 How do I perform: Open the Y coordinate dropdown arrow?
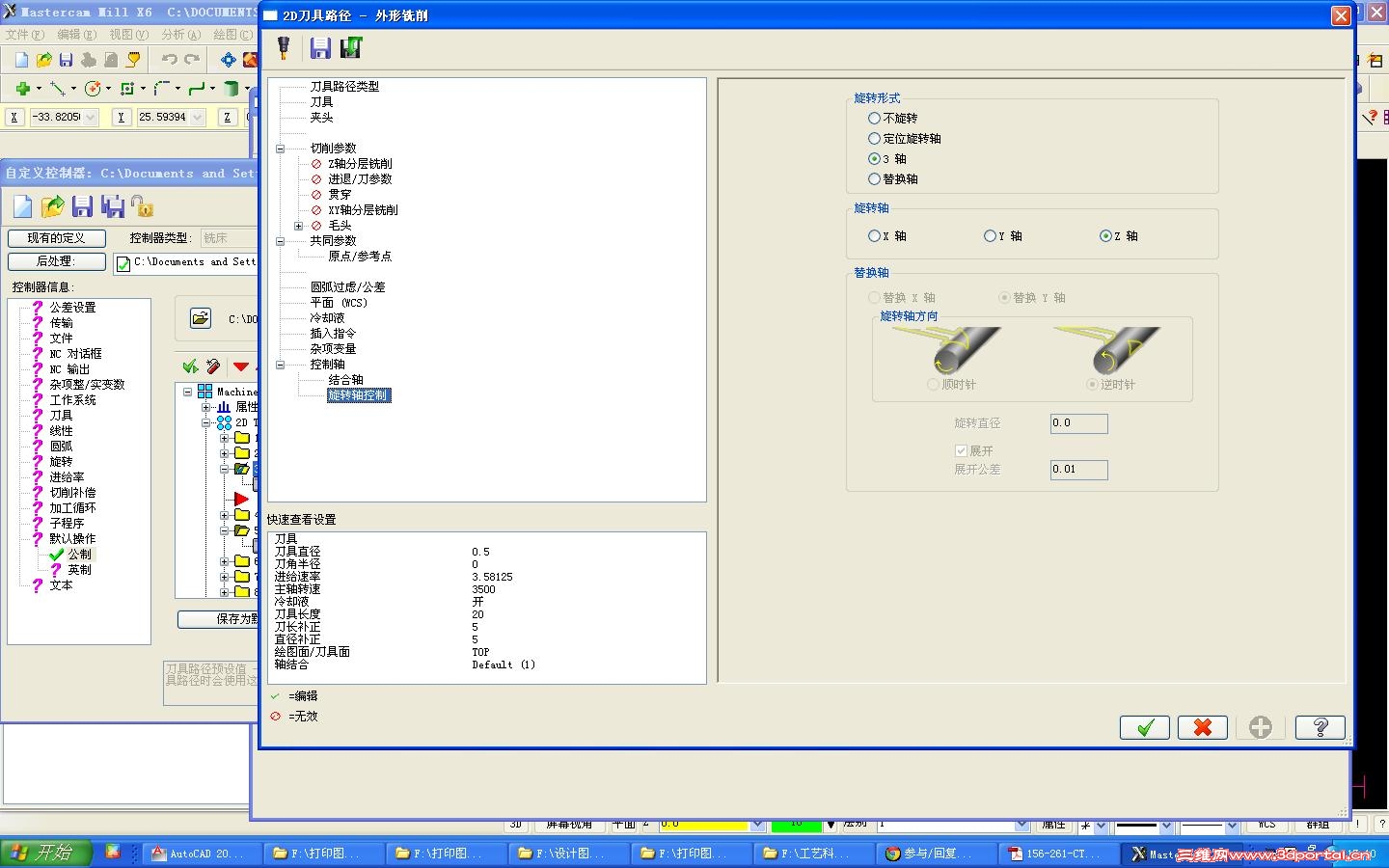tap(197, 117)
